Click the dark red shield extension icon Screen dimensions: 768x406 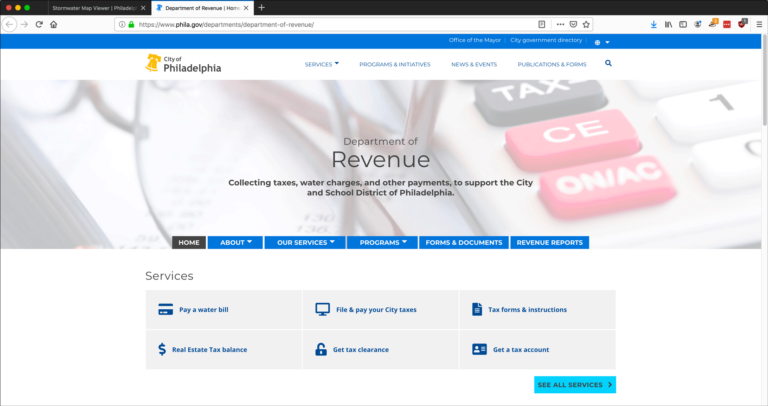pos(742,24)
